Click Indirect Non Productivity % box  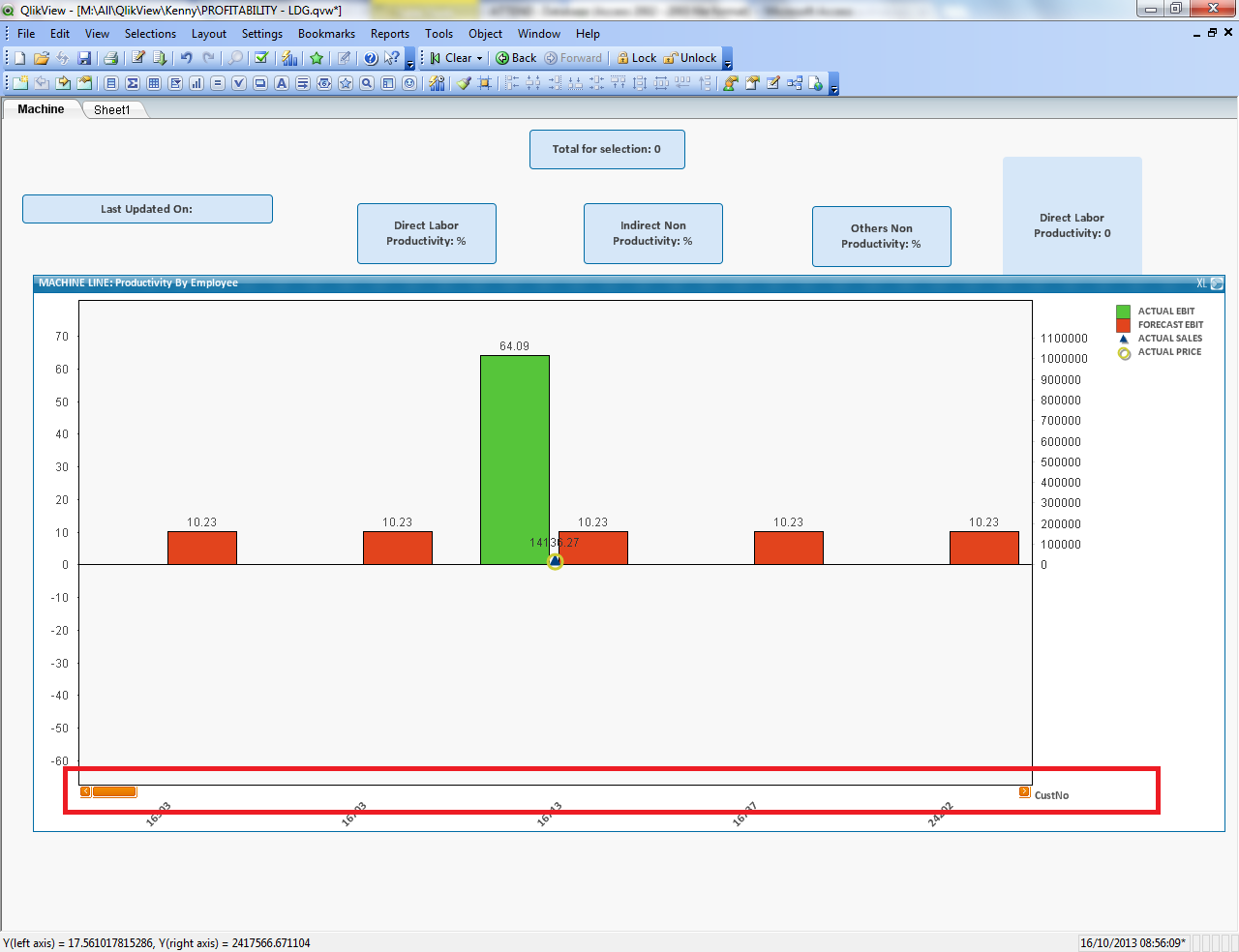pos(653,233)
